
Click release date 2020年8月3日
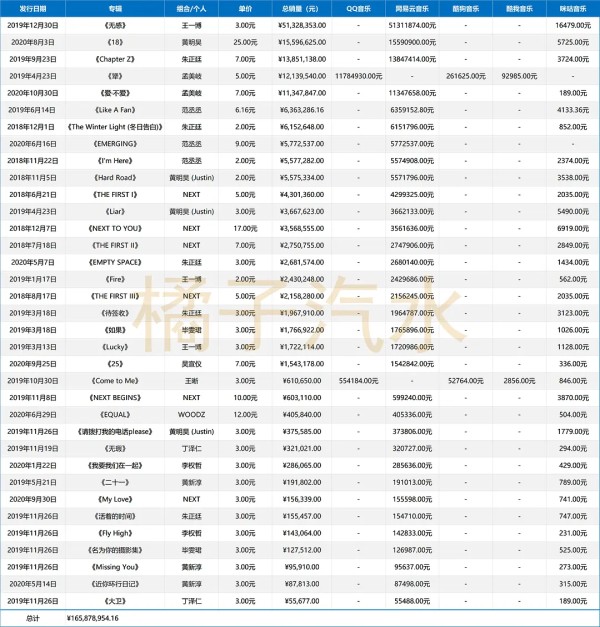(x=33, y=42)
